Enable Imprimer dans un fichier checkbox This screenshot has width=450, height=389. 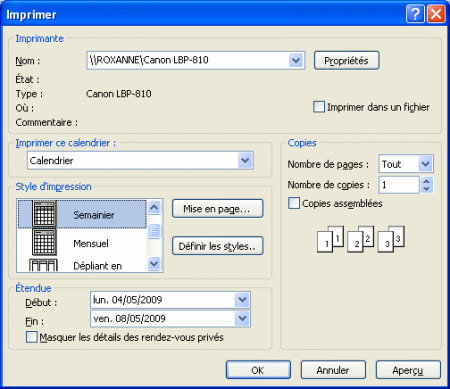pos(319,107)
